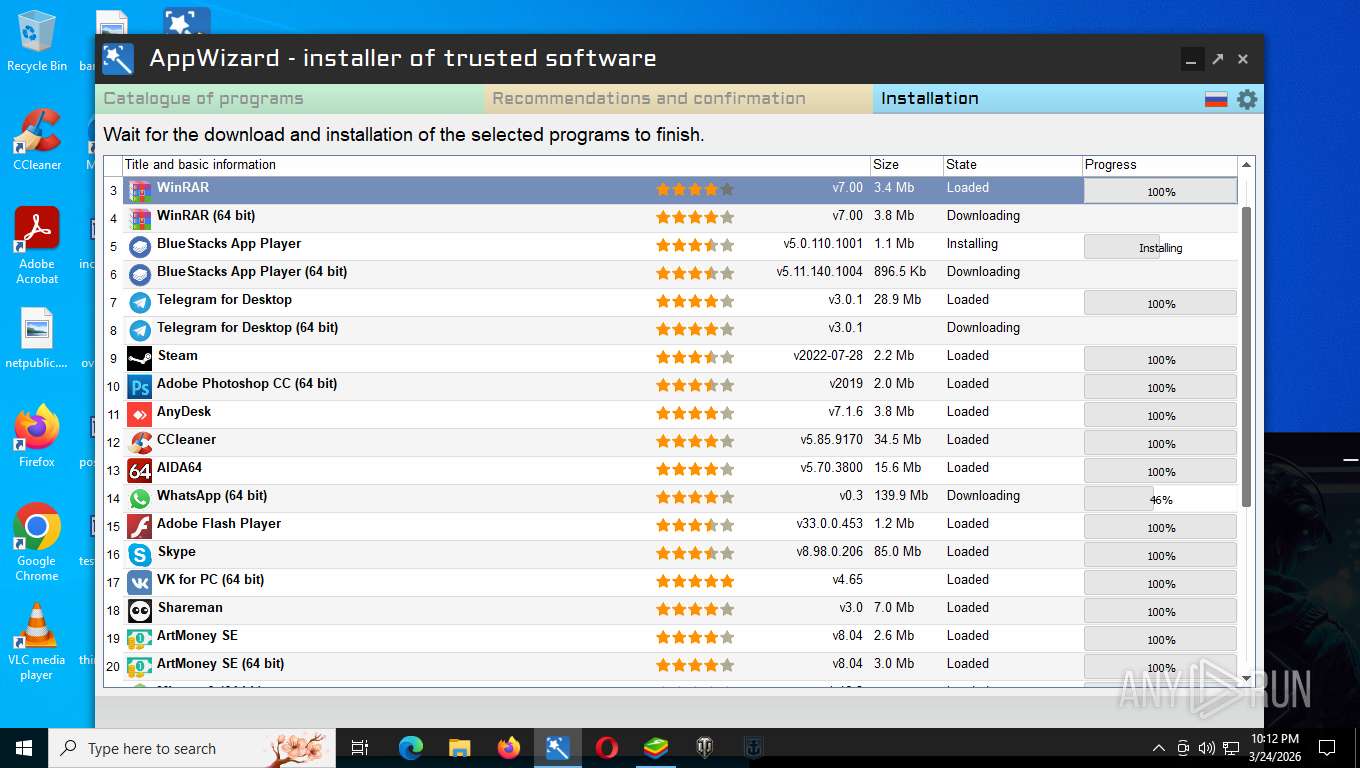Click the CCleaner icon in program list
The width and height of the screenshot is (1360, 768).
tap(140, 442)
